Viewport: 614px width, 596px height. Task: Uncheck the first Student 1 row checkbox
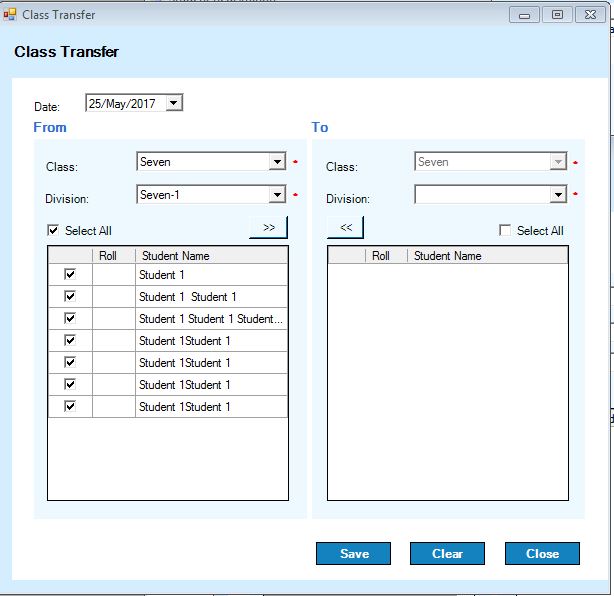point(70,274)
